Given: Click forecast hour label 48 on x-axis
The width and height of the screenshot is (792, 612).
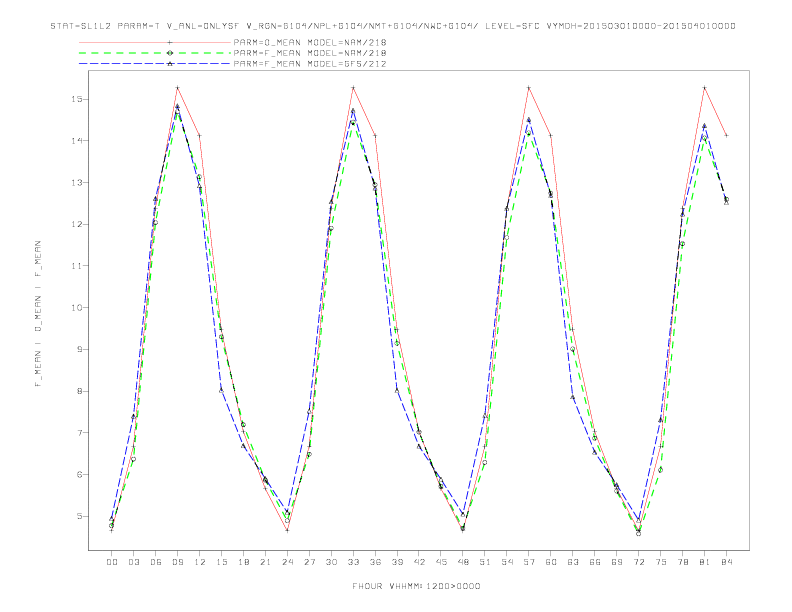Looking at the screenshot, I should [463, 562].
